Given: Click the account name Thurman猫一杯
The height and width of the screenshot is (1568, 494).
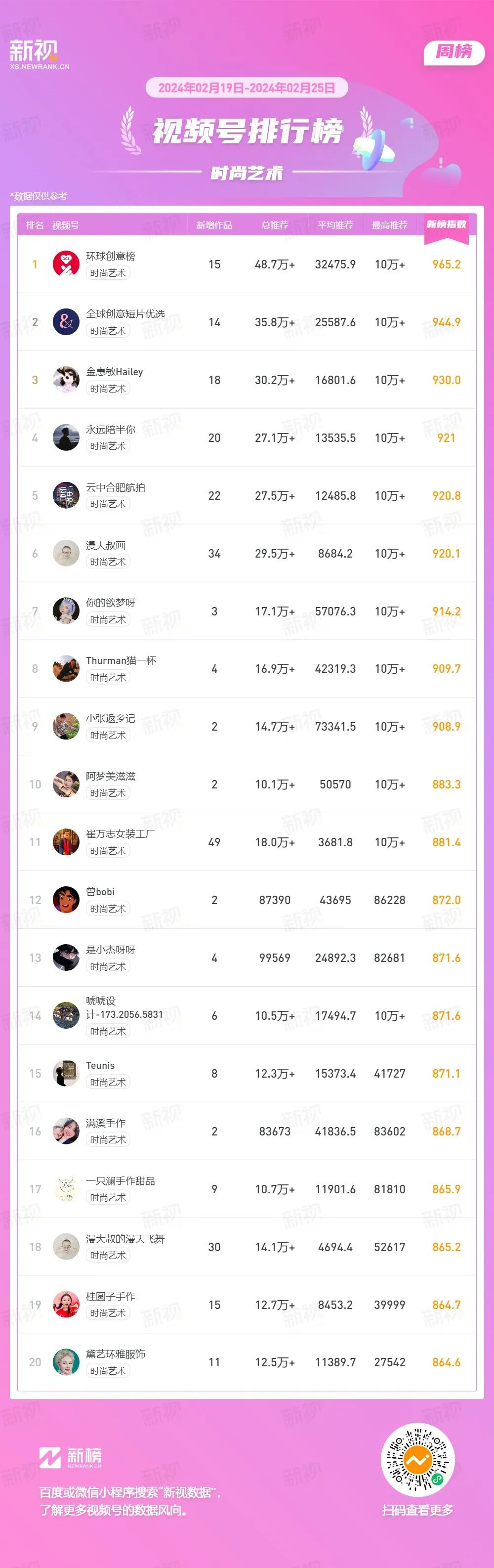Looking at the screenshot, I should [x=121, y=660].
